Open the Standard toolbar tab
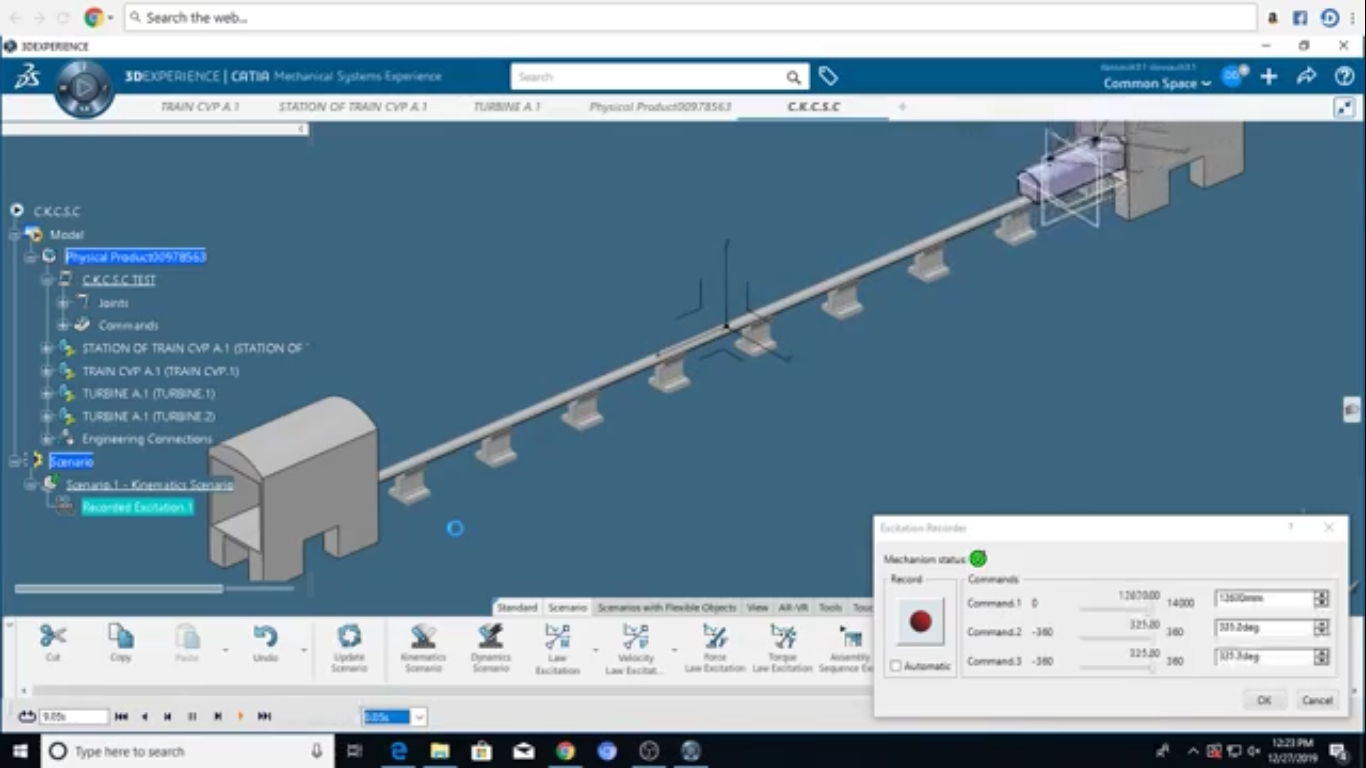The image size is (1366, 768). click(517, 607)
